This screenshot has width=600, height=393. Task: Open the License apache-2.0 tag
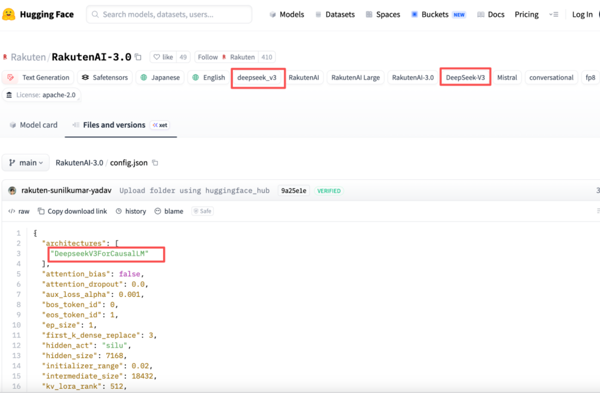(x=41, y=95)
